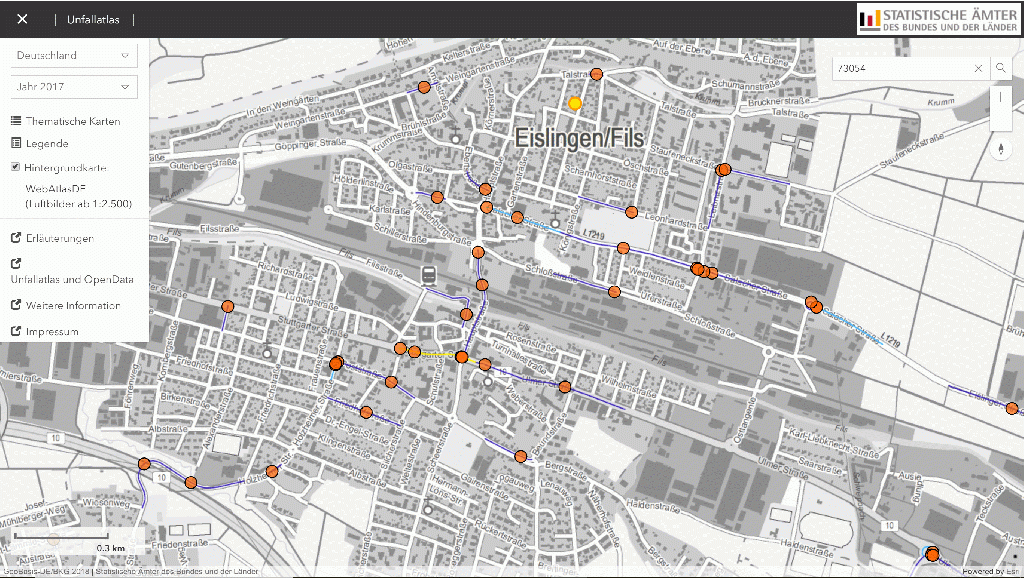Open the Deutschland region dropdown
Viewport: 1024px width, 578px height.
[73, 55]
